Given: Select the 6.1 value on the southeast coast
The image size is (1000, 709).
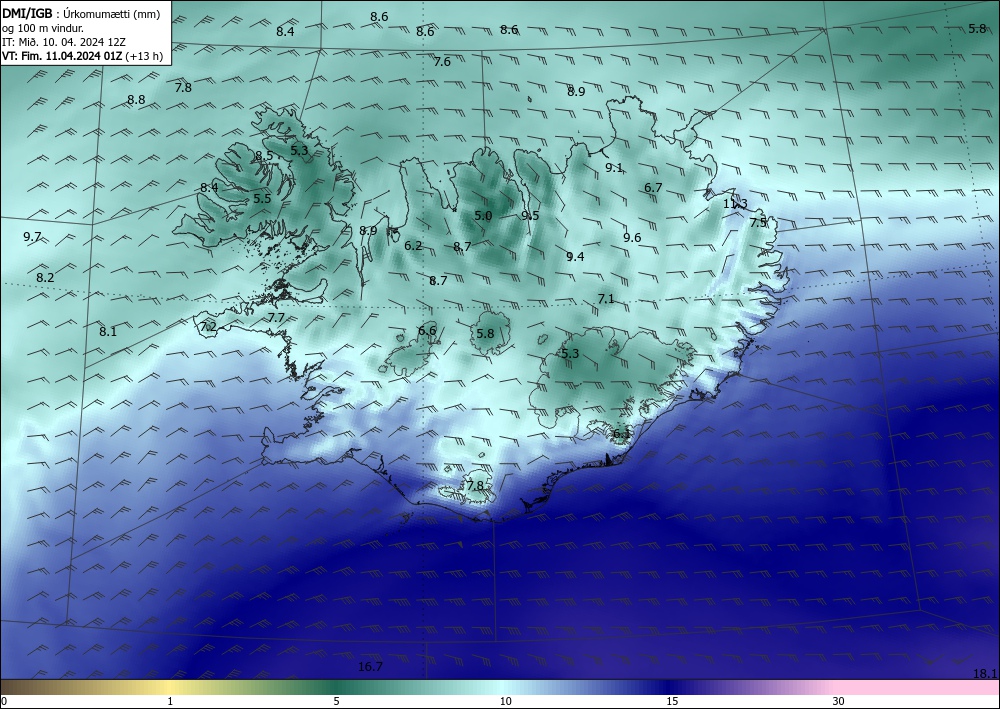Looking at the screenshot, I should point(621,434).
